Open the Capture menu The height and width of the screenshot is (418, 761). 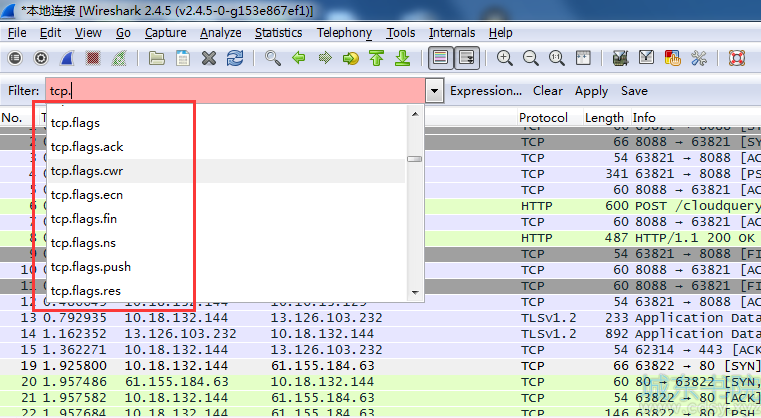point(165,33)
